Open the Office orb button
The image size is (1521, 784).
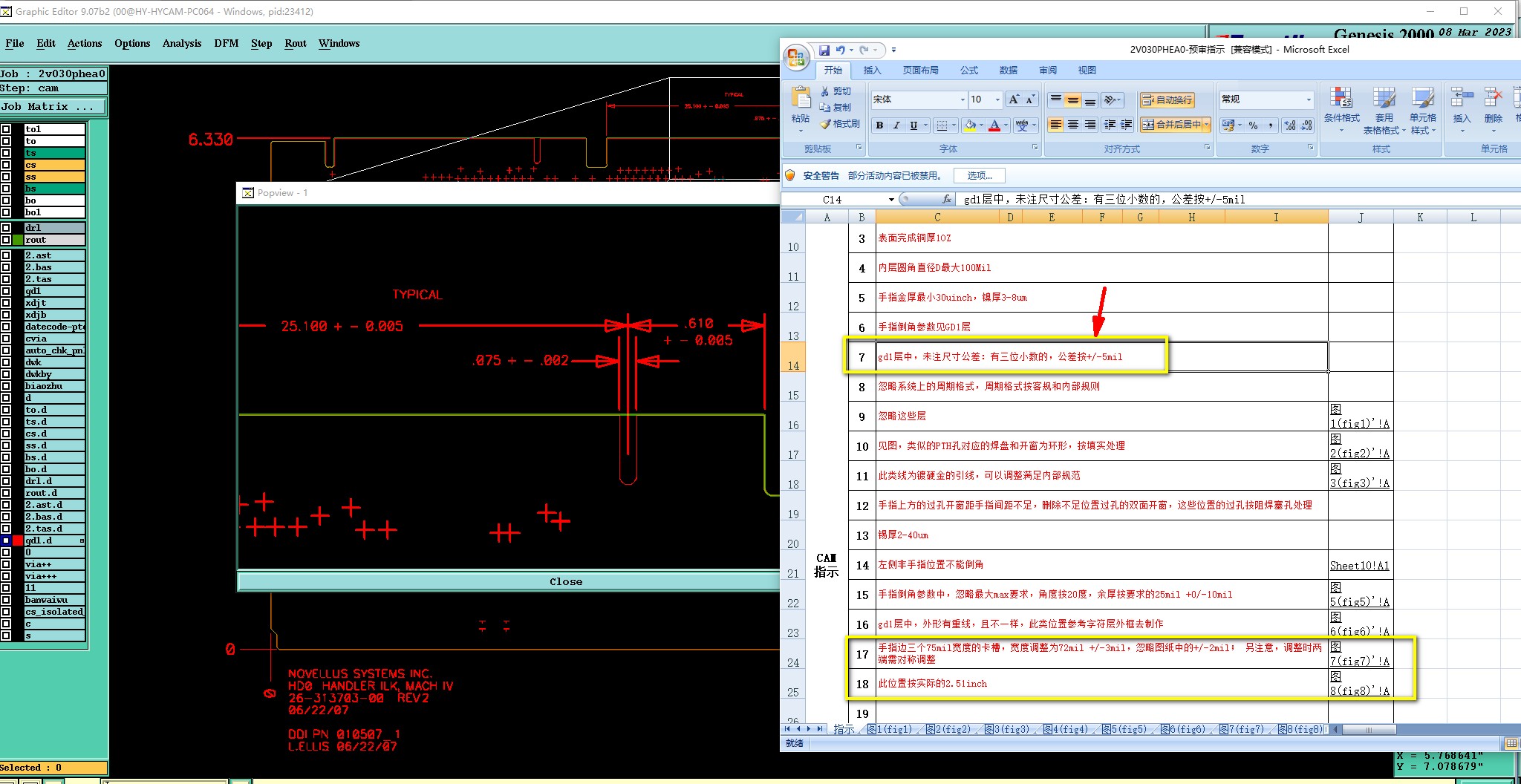tap(796, 57)
